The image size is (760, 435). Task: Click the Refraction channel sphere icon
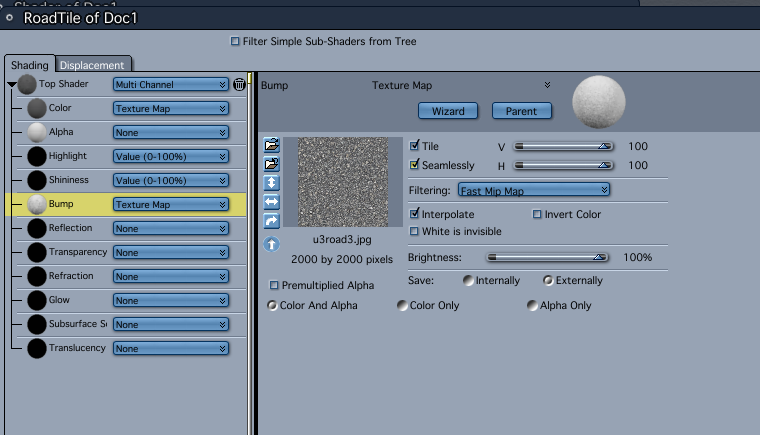coord(37,276)
